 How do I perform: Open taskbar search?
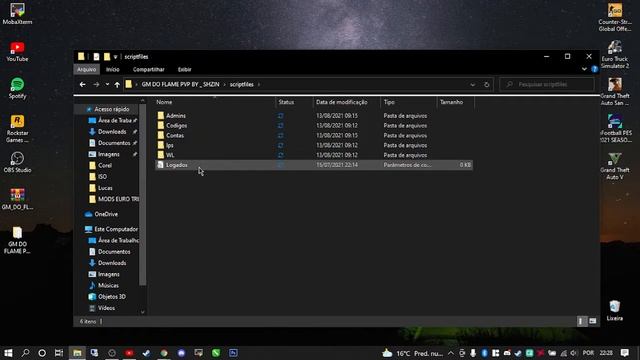pyautogui.click(x=25, y=353)
